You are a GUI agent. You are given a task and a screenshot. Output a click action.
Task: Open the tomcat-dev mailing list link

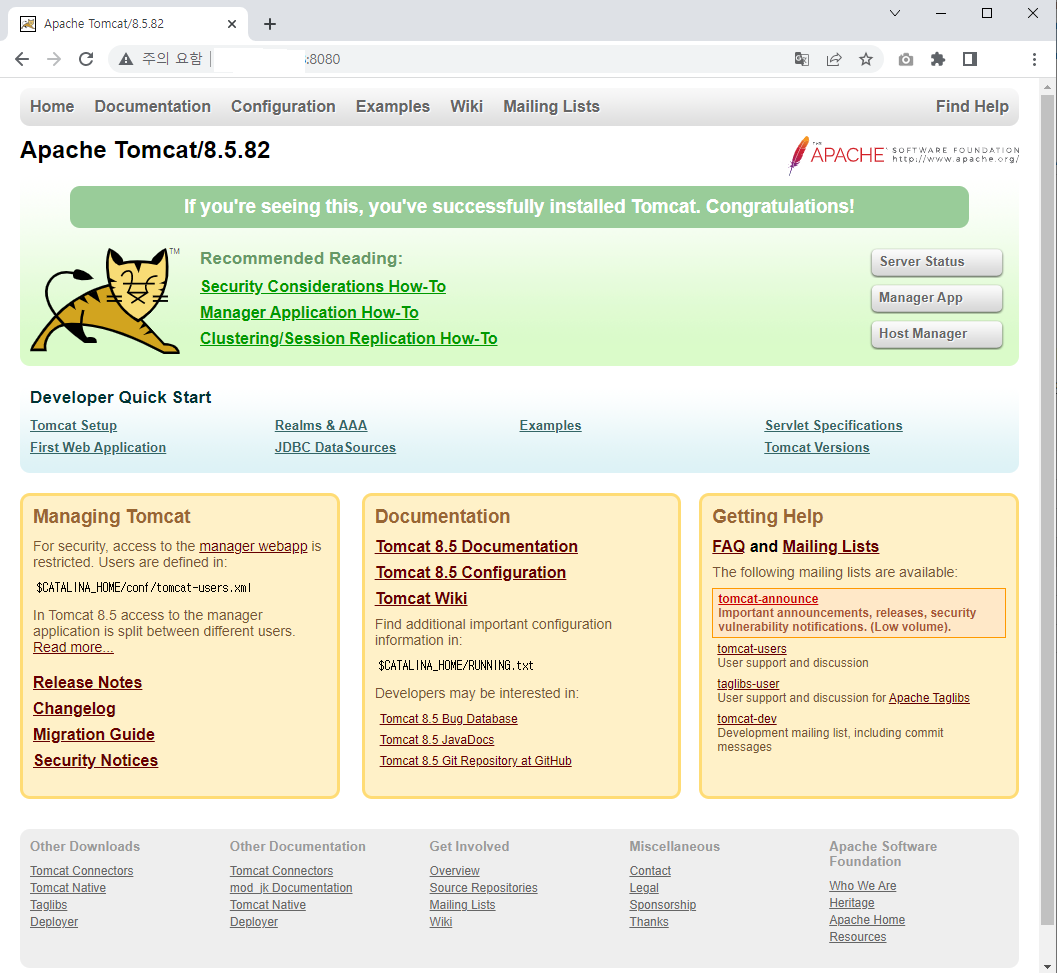click(747, 719)
